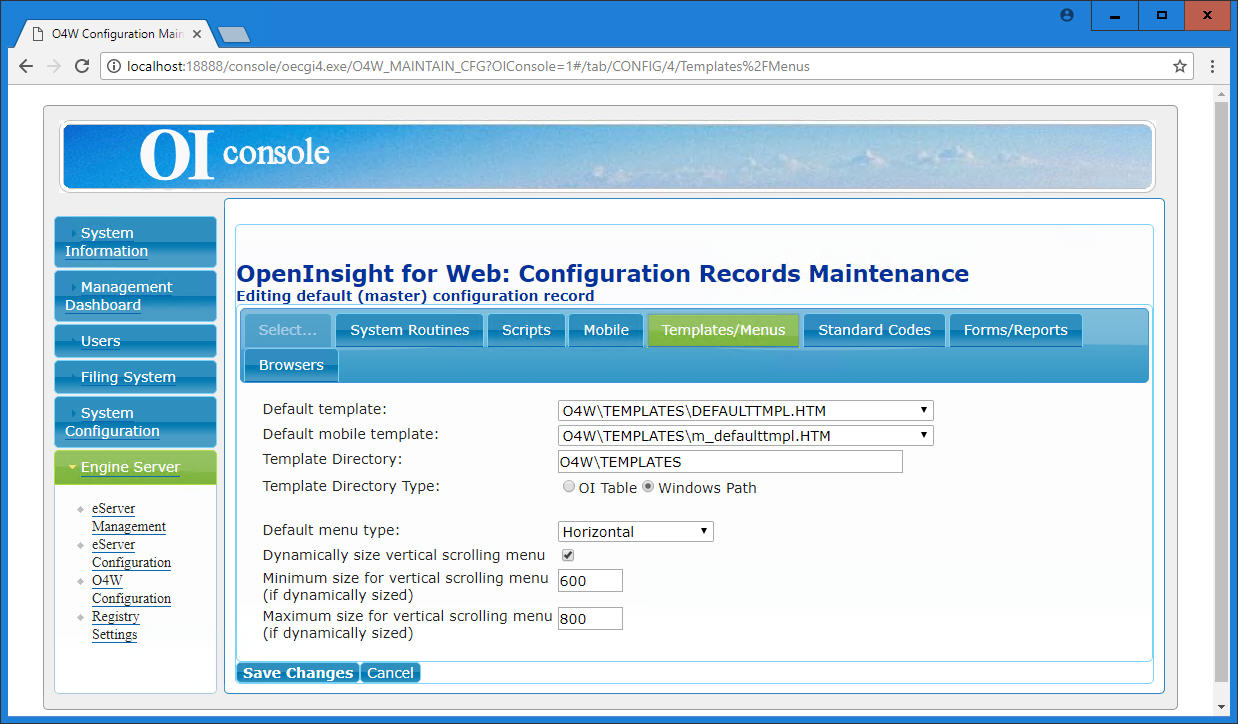Screen dimensions: 1238x724
Task: Expand the System Information sidebar section
Action: [x=135, y=242]
